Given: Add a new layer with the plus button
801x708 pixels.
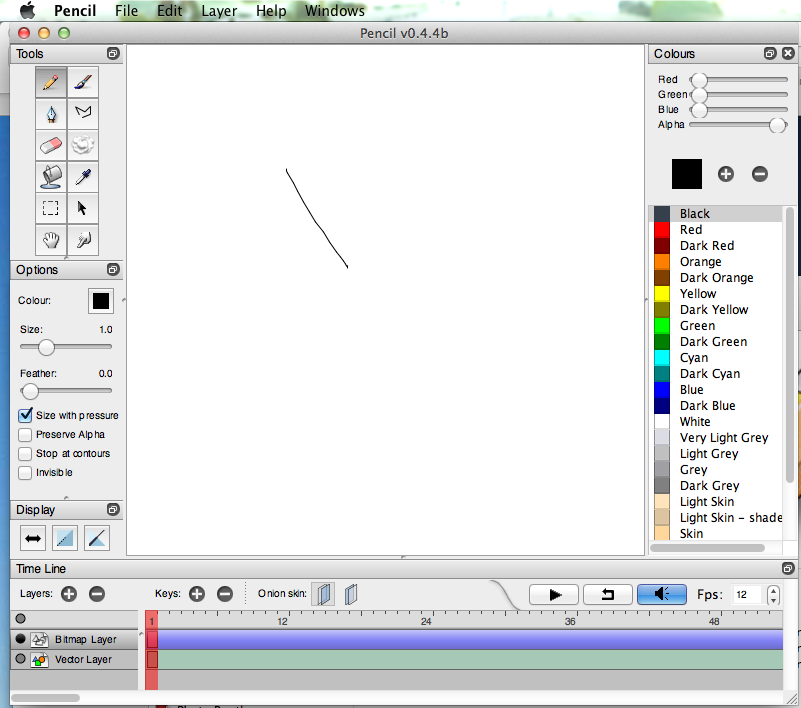Looking at the screenshot, I should [68, 594].
